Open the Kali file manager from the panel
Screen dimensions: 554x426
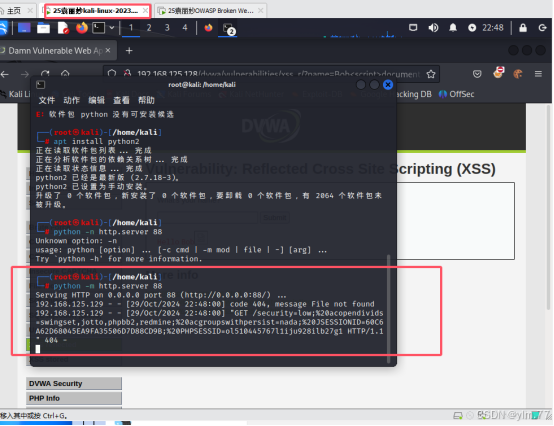click(x=43, y=28)
